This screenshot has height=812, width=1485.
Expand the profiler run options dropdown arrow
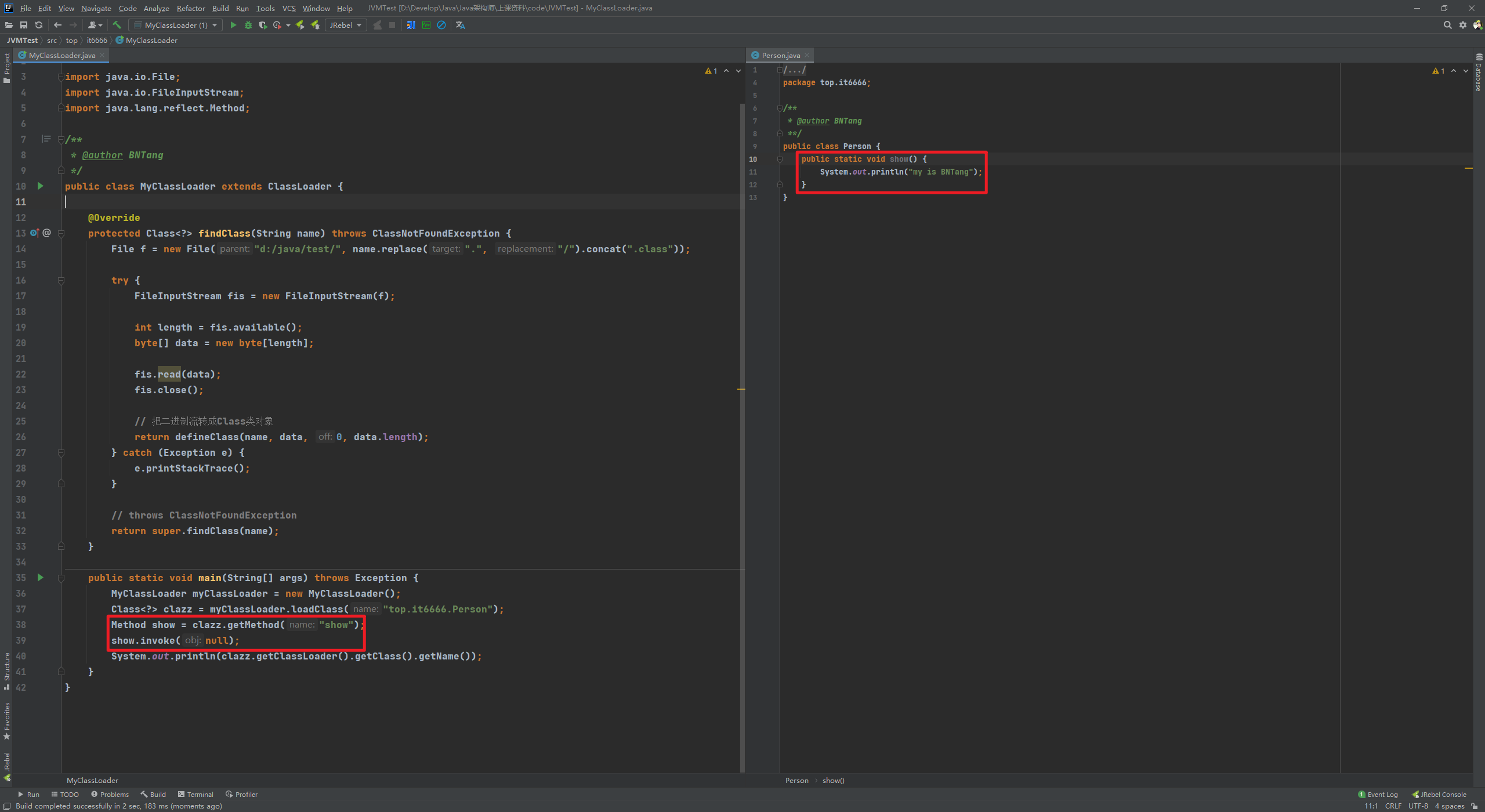(x=288, y=25)
